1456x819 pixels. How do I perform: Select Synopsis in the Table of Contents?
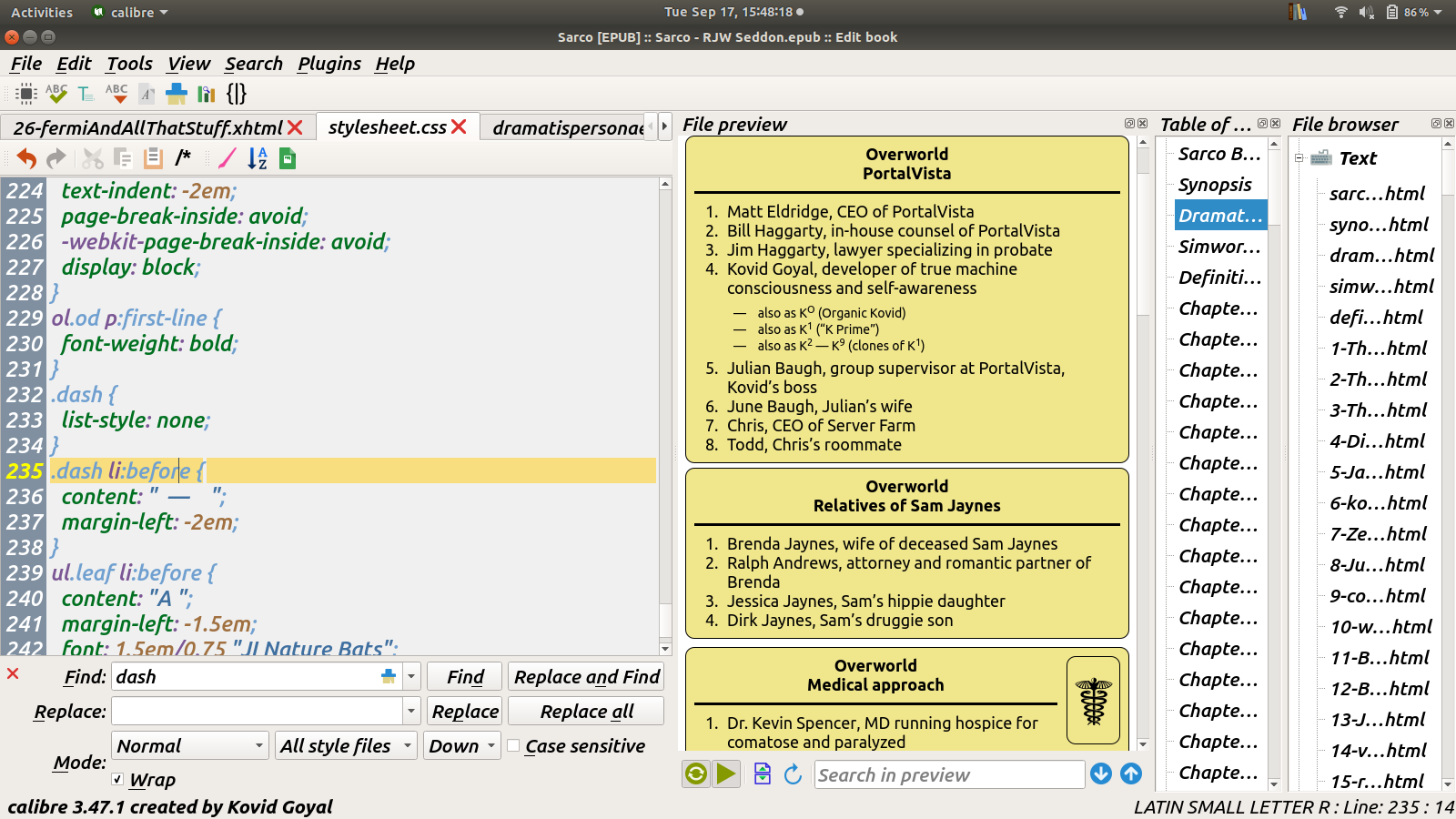[x=1215, y=185]
